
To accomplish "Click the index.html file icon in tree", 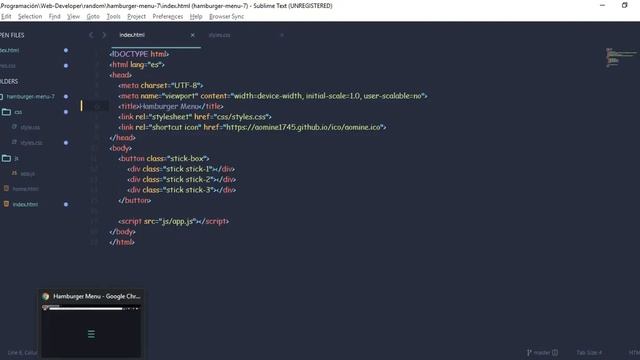I will 6,204.
